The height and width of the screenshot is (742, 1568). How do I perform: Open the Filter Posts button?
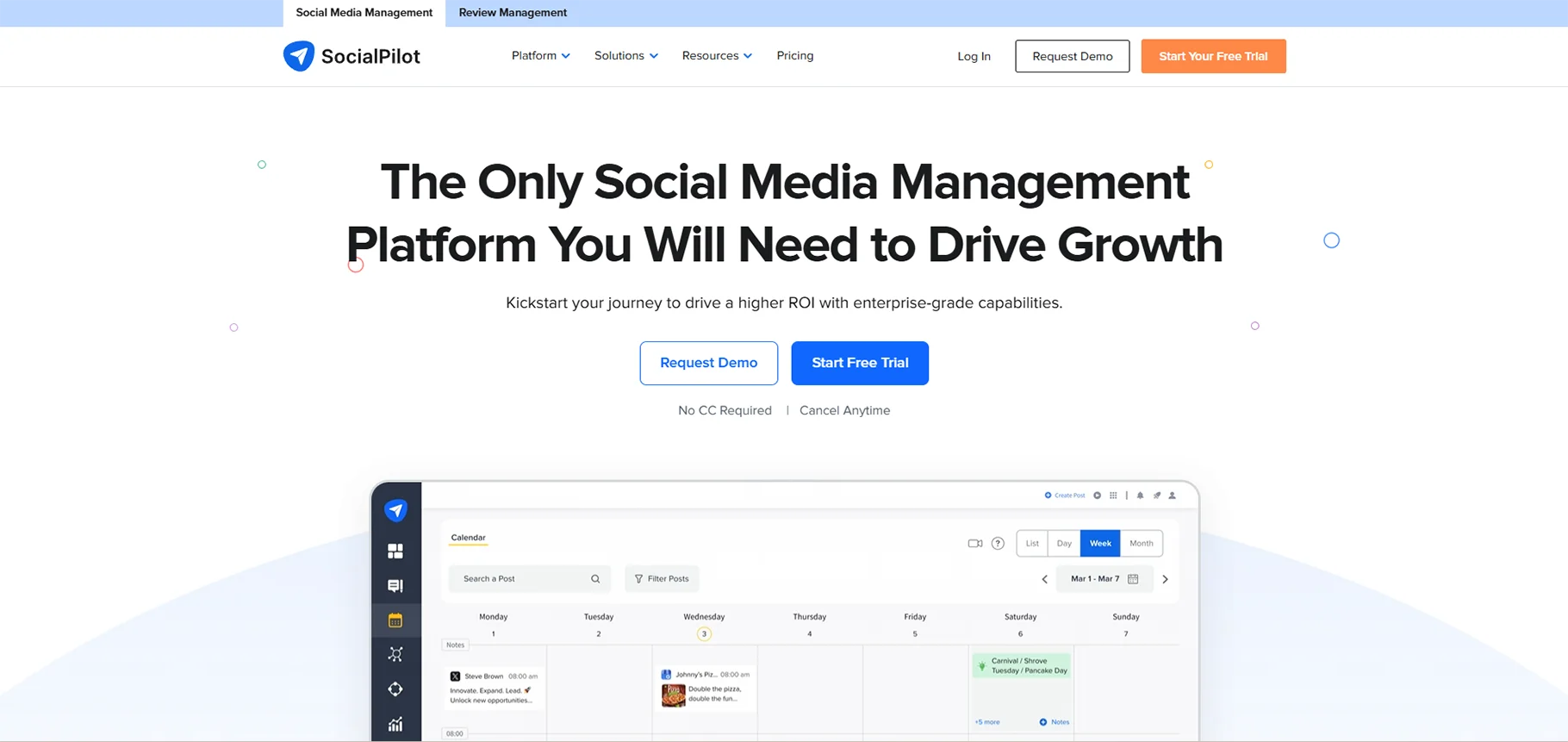662,579
